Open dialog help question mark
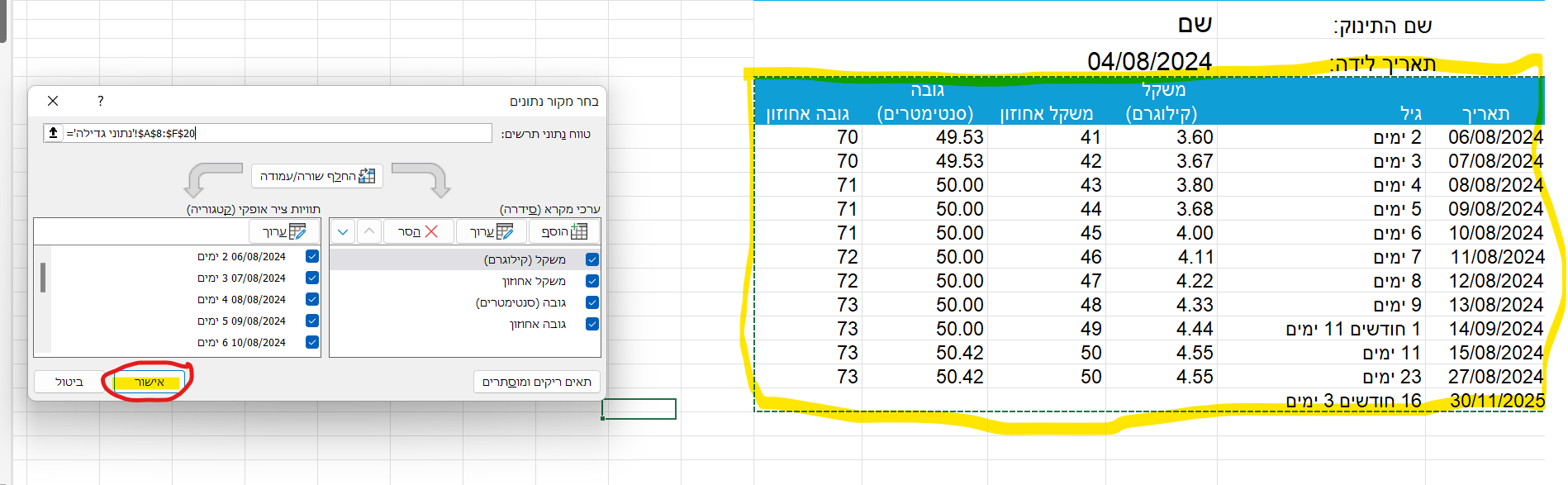This screenshot has height=485, width=1568. tap(101, 101)
